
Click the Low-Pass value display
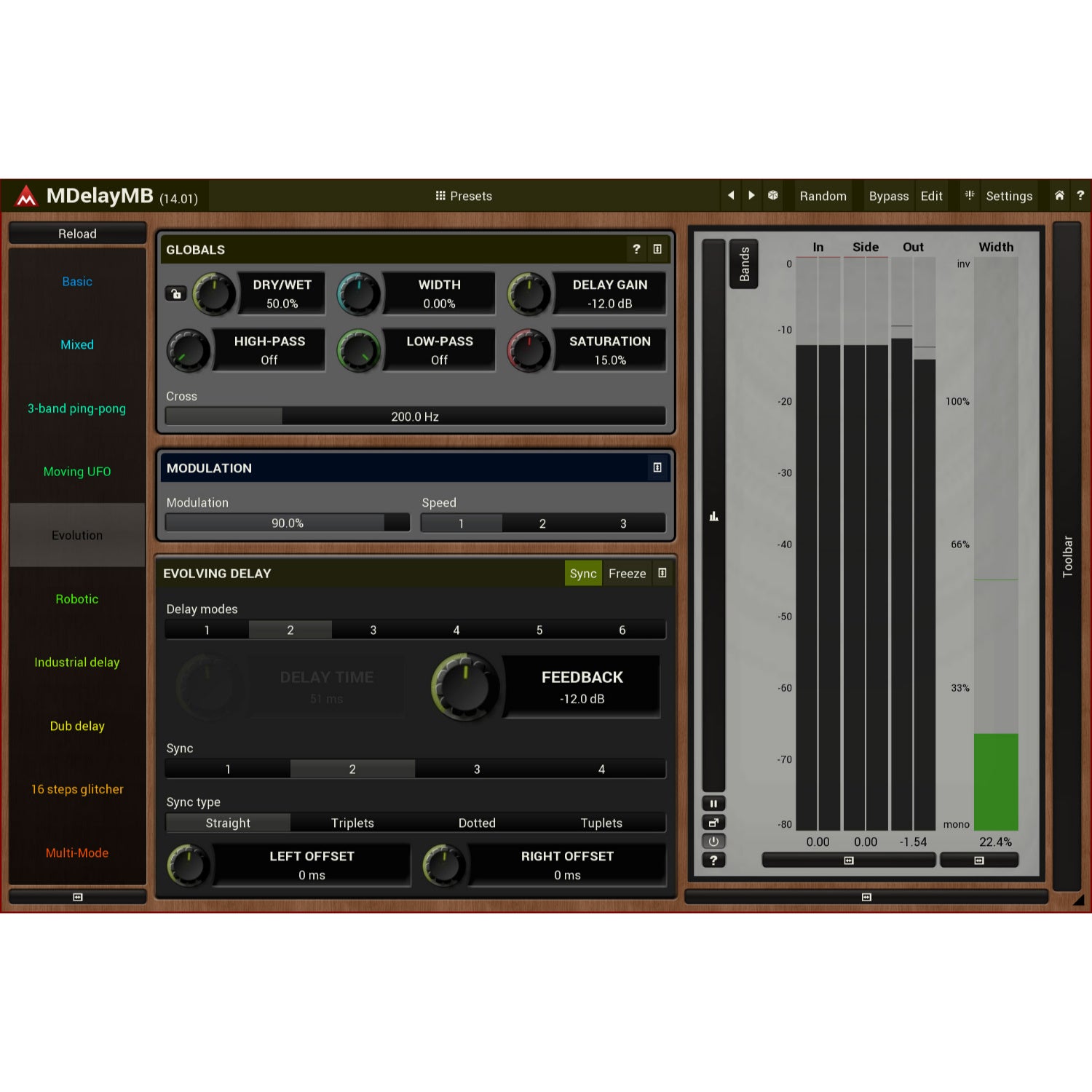439,350
